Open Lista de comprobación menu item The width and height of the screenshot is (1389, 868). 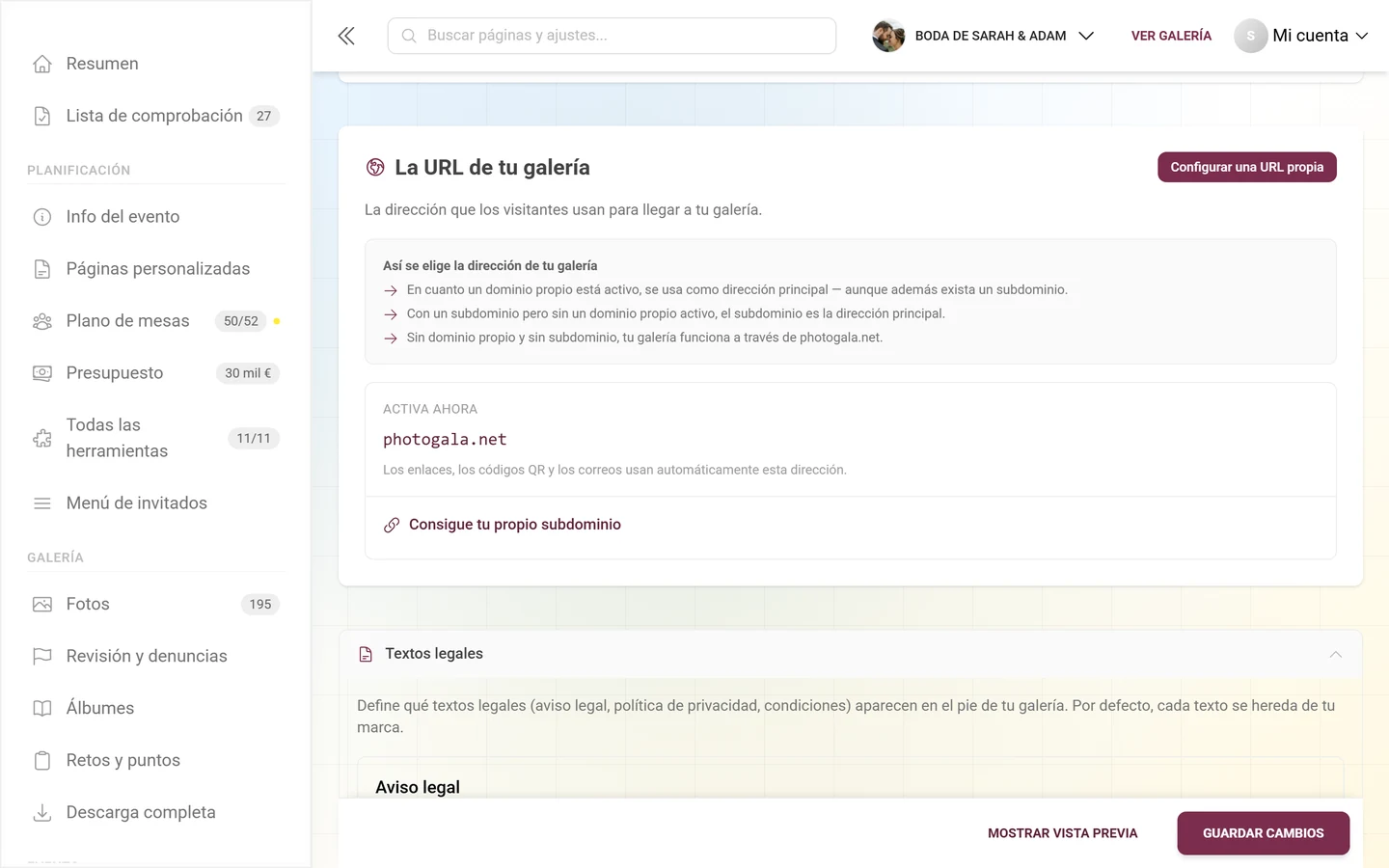tap(155, 116)
